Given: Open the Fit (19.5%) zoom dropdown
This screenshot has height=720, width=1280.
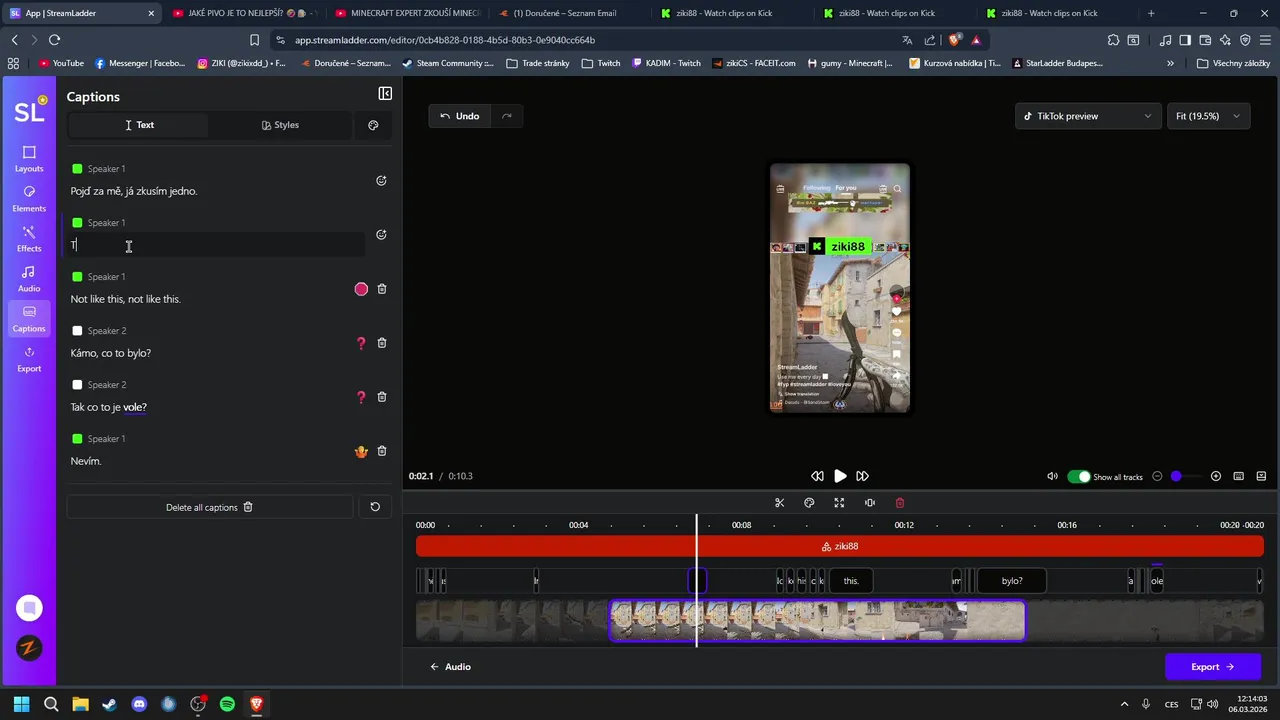Looking at the screenshot, I should [1208, 116].
